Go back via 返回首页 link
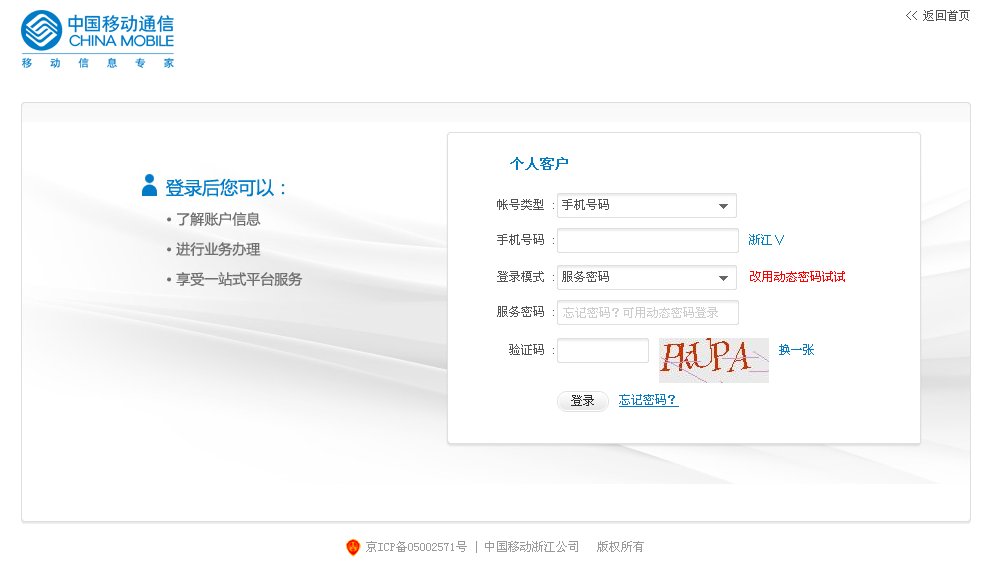This screenshot has height=566, width=1006. click(x=938, y=15)
